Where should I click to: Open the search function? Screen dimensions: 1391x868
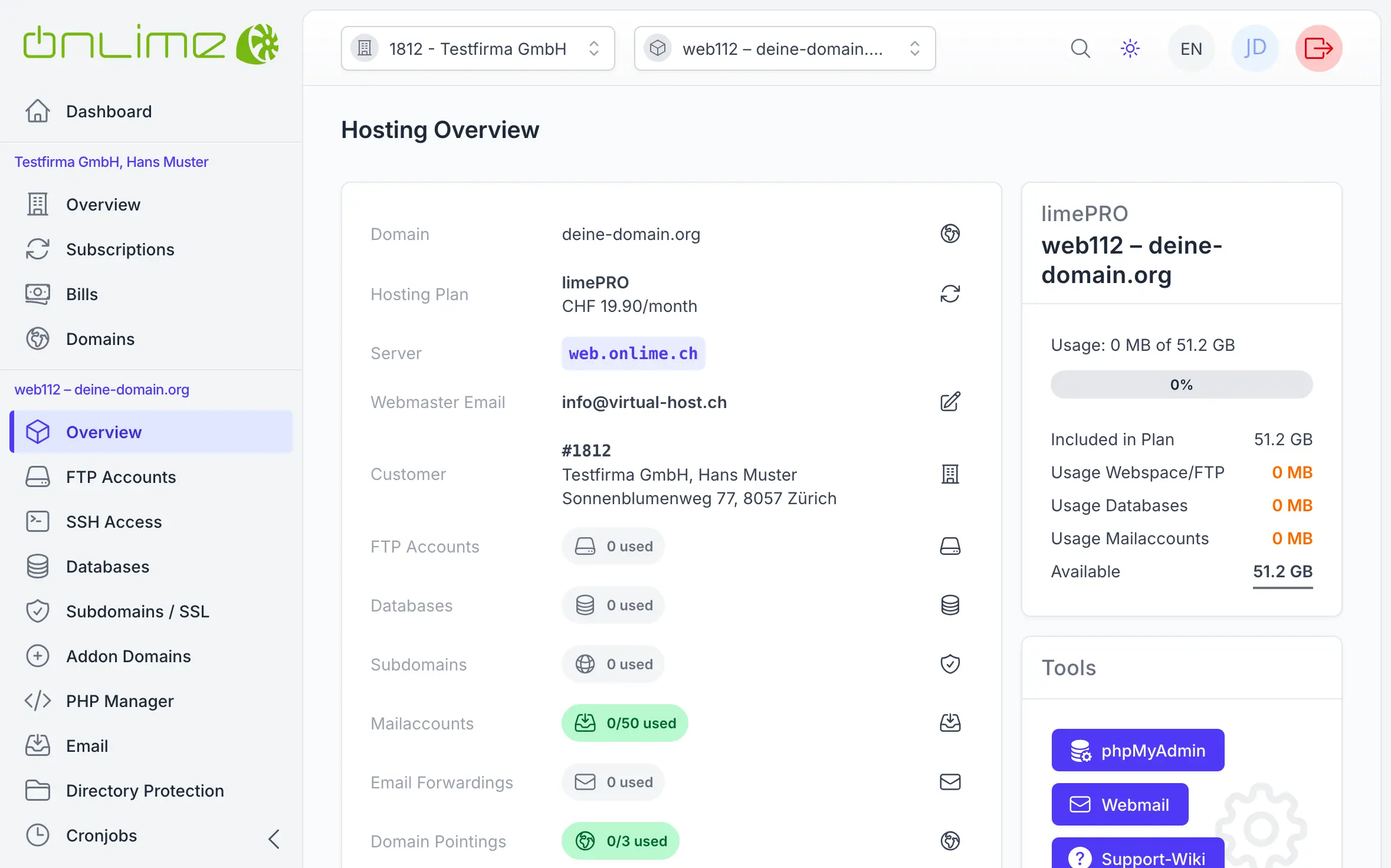(1080, 48)
